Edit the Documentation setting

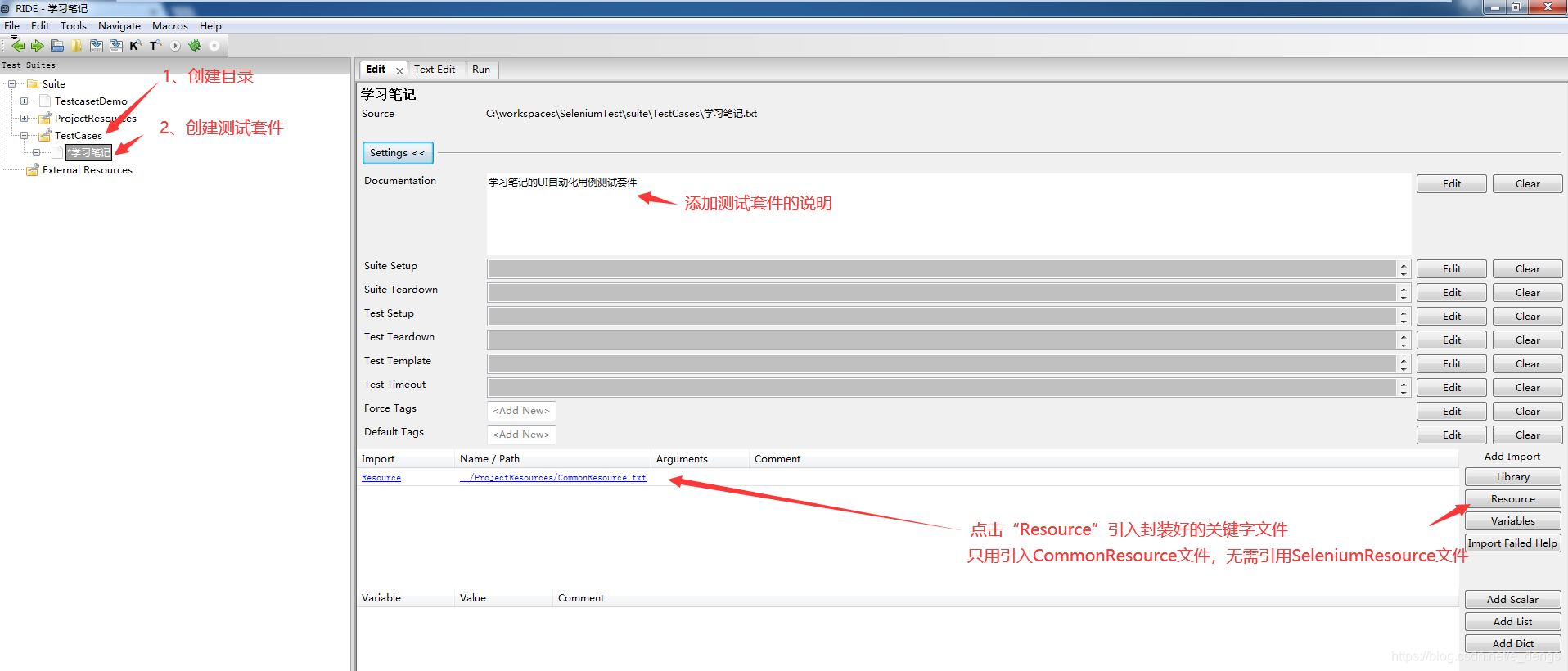pos(1452,184)
